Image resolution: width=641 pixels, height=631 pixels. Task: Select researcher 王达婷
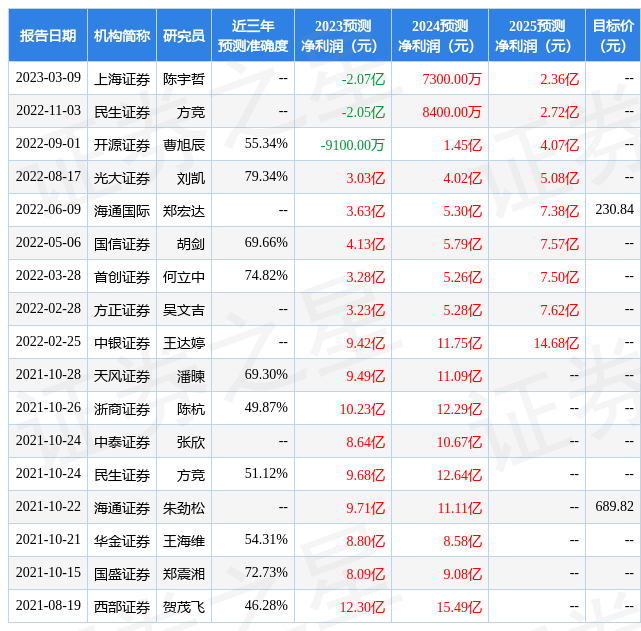[x=184, y=343]
